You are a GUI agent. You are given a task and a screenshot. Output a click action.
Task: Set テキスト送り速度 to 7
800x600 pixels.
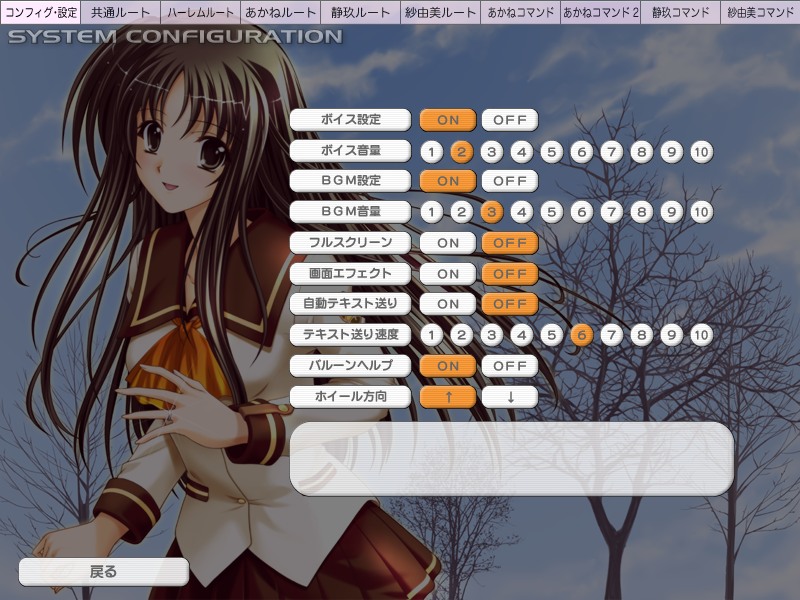tap(612, 335)
